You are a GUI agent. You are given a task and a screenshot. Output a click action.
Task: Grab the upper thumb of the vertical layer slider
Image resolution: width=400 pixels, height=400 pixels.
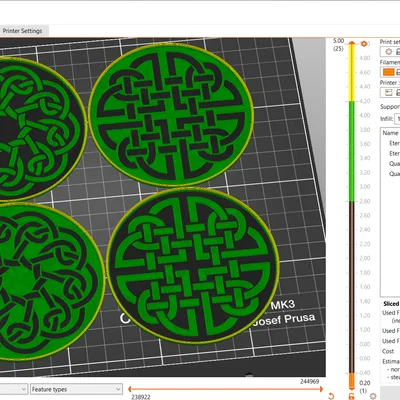pos(352,42)
